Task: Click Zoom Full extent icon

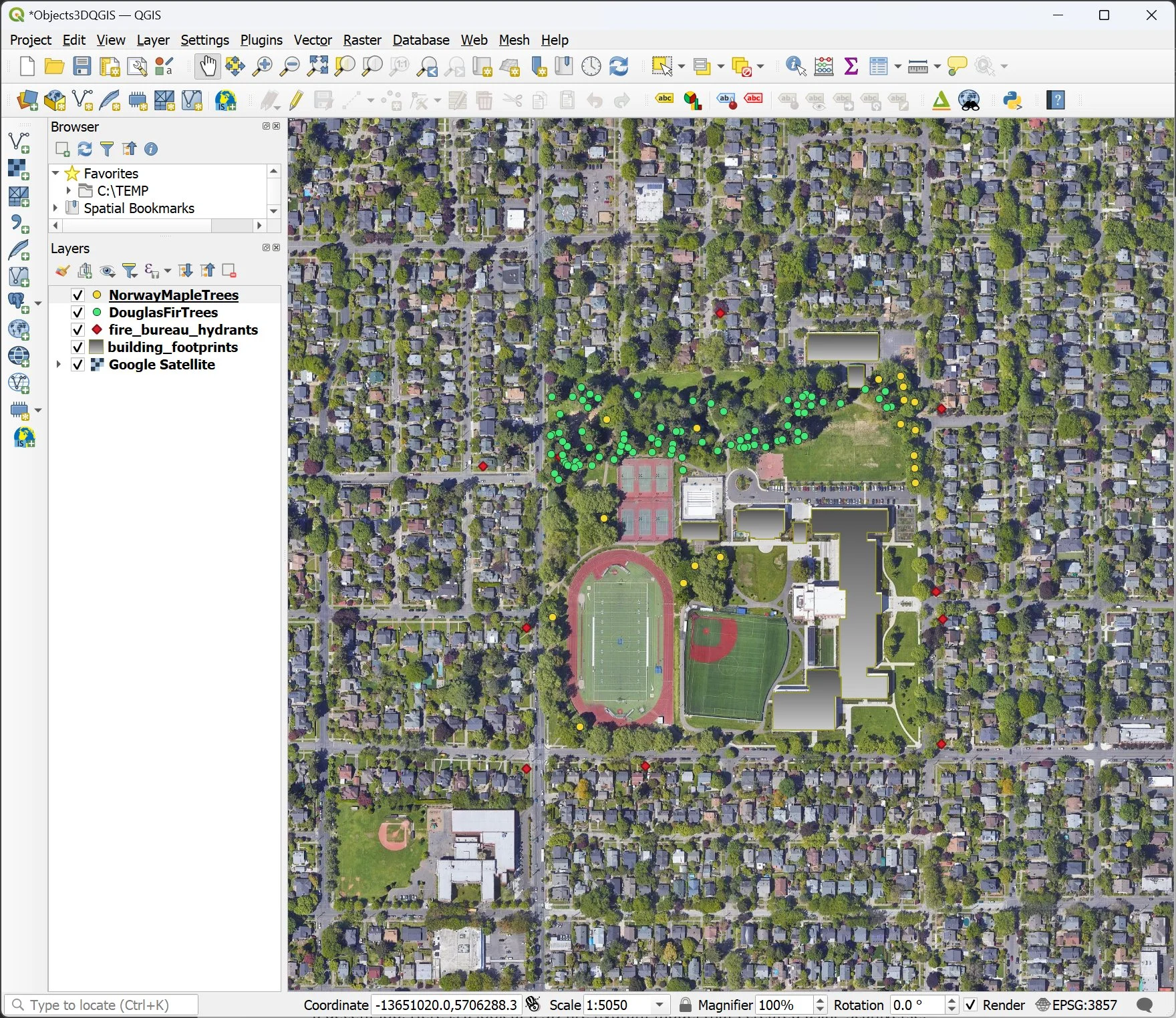Action: 317,66
